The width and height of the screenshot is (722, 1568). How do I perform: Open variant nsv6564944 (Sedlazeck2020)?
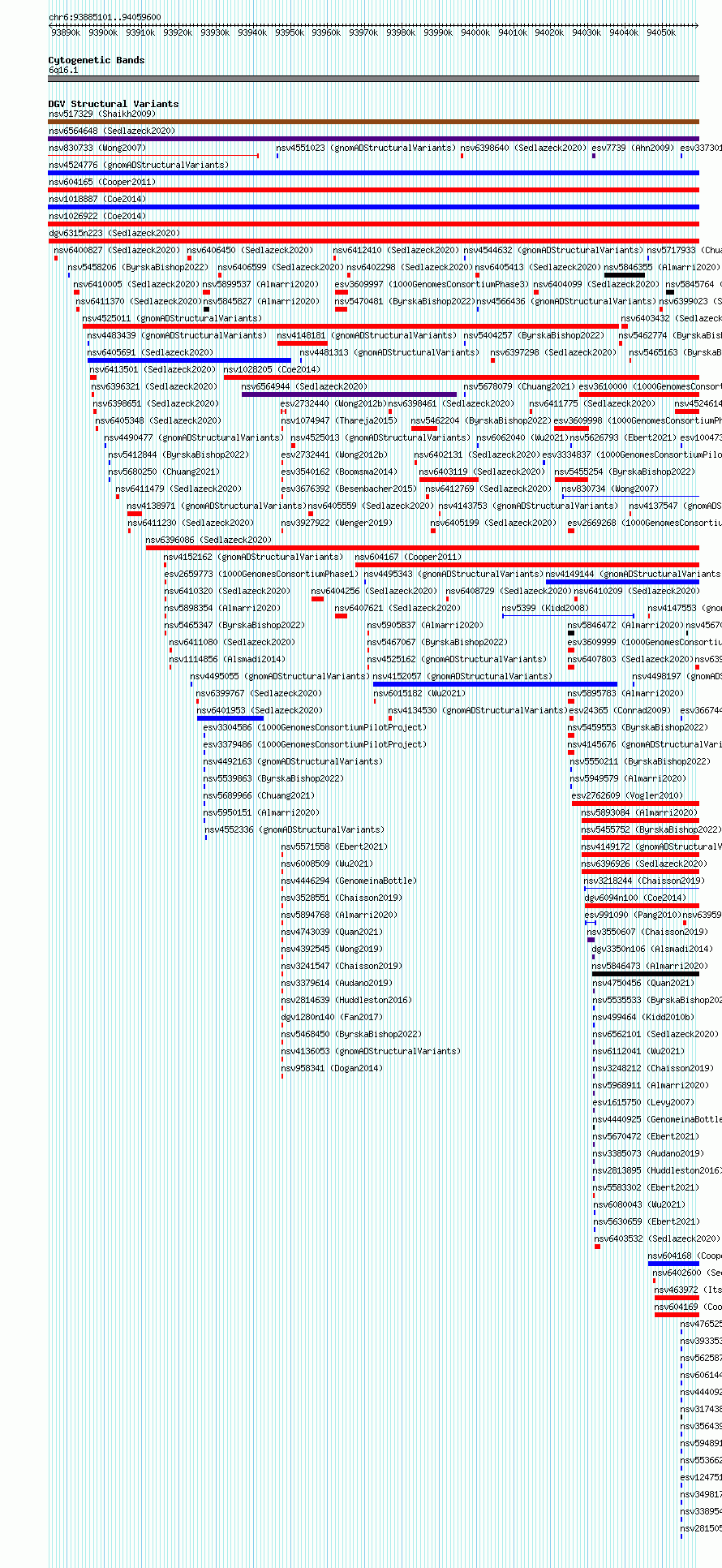pos(304,387)
